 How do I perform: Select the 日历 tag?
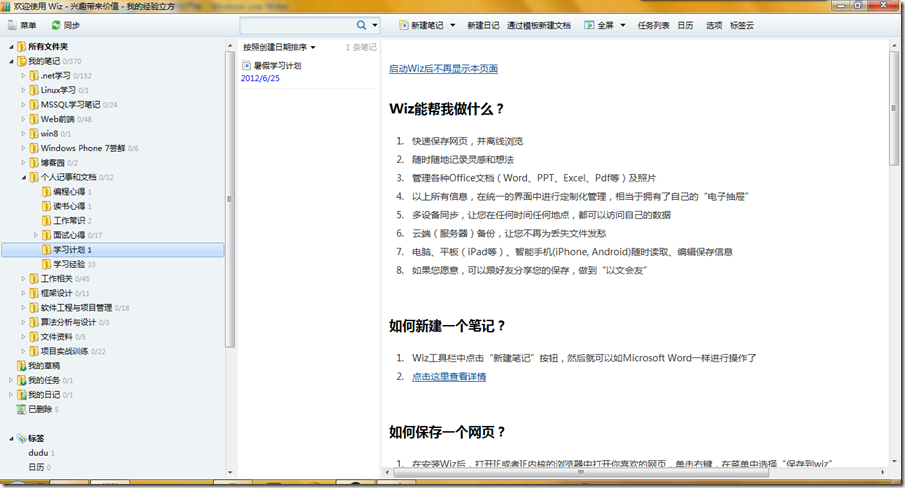coord(36,467)
